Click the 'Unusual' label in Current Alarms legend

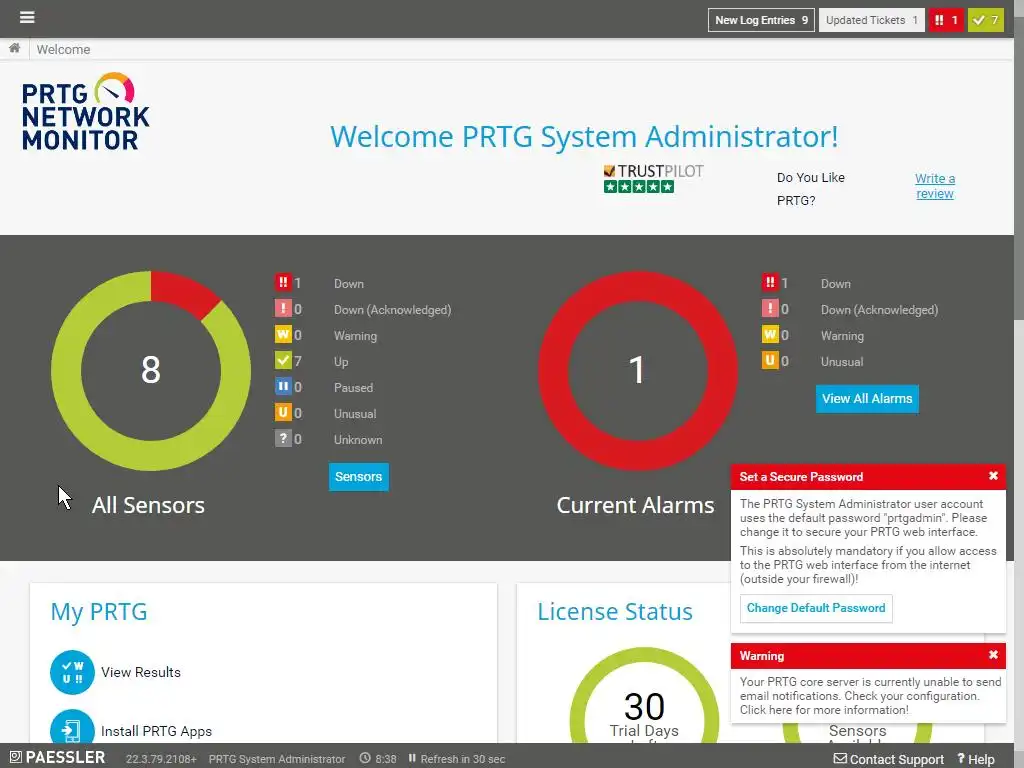click(842, 362)
